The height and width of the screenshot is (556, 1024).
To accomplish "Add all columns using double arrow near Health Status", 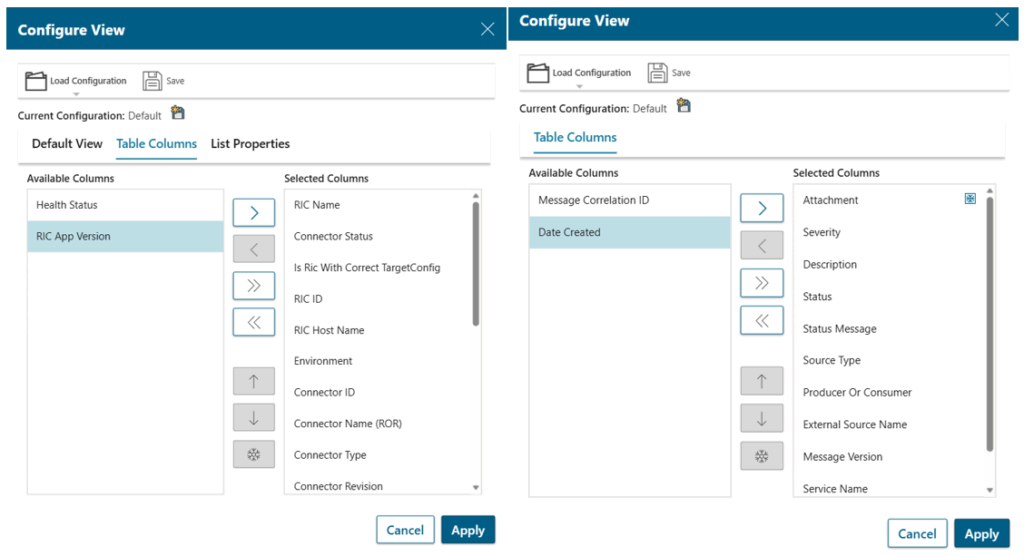I will click(253, 285).
